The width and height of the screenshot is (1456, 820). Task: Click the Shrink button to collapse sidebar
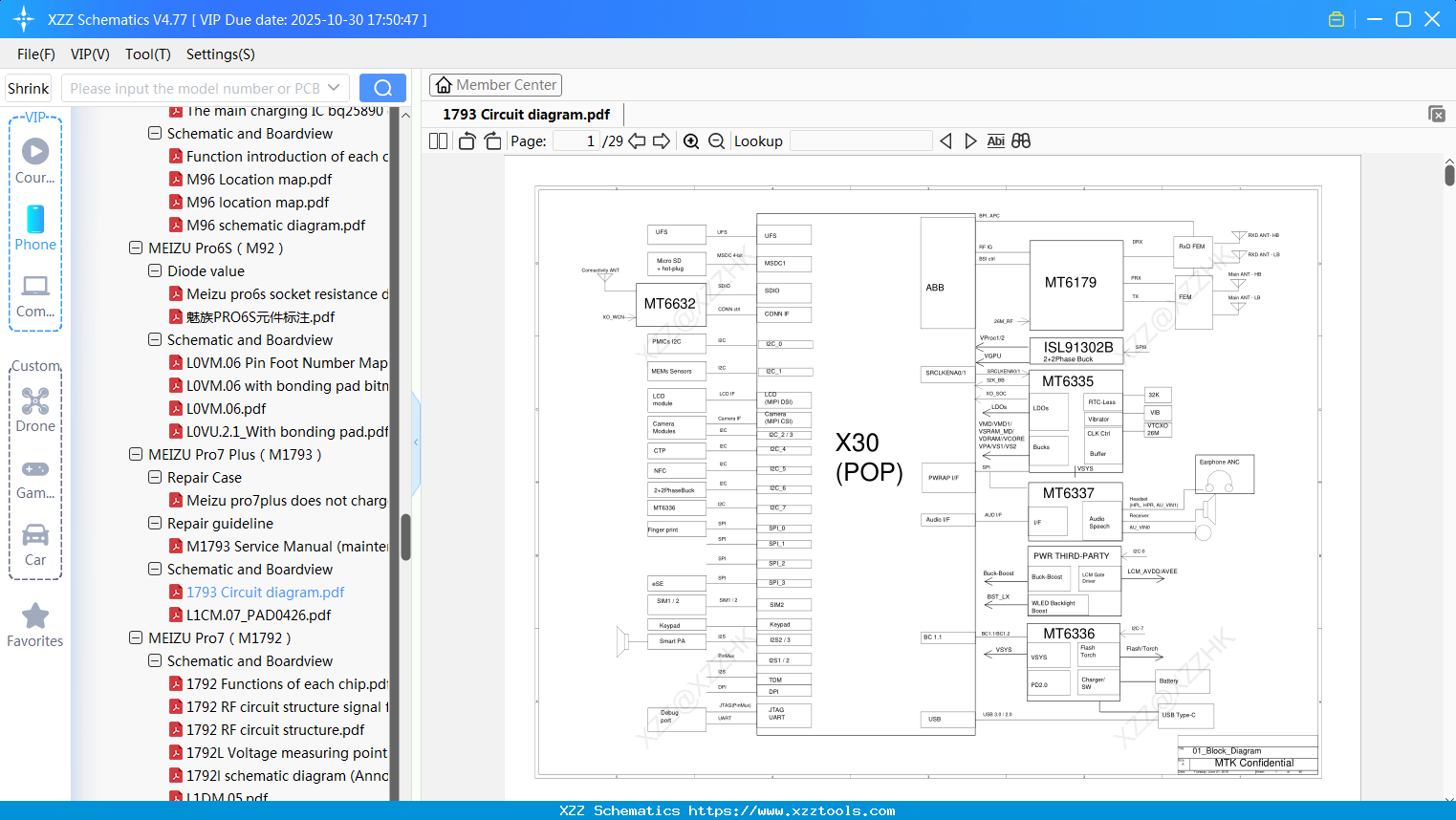pyautogui.click(x=28, y=87)
